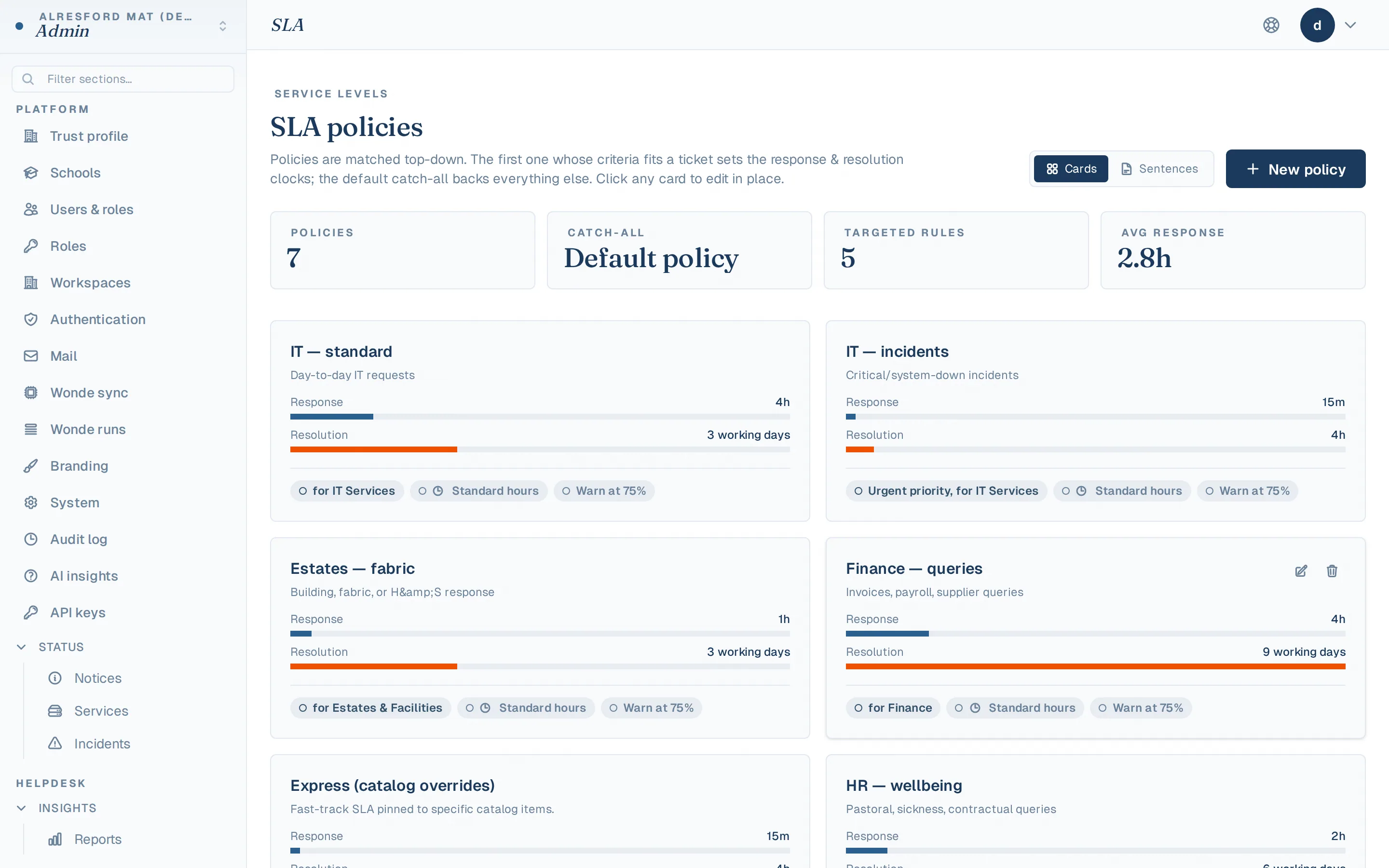The width and height of the screenshot is (1389, 868).
Task: Open the IT — incidents policy card
Action: coord(1095,421)
